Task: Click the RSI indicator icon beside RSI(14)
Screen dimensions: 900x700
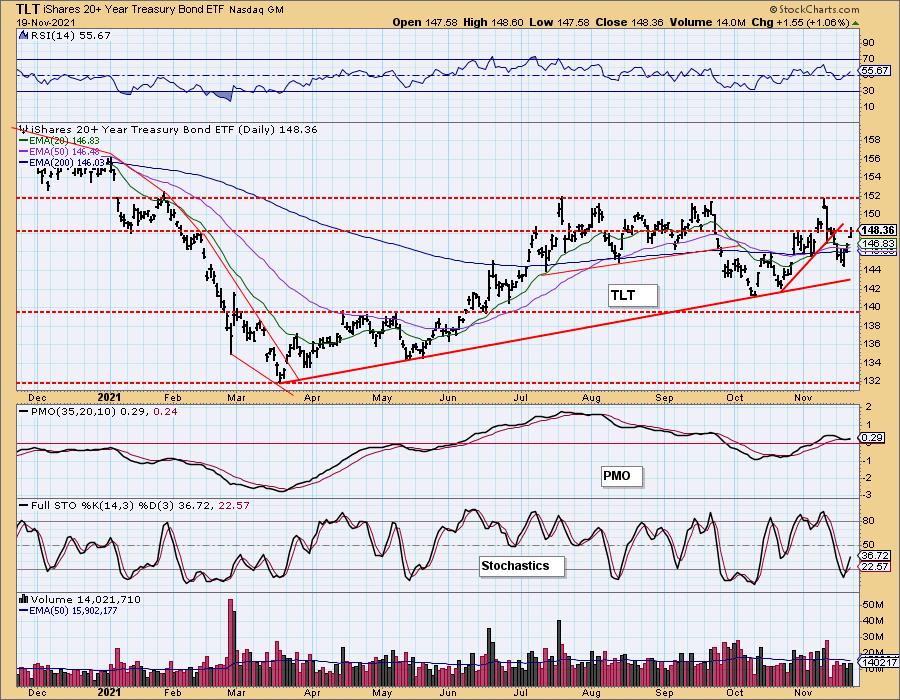Action: click(24, 35)
